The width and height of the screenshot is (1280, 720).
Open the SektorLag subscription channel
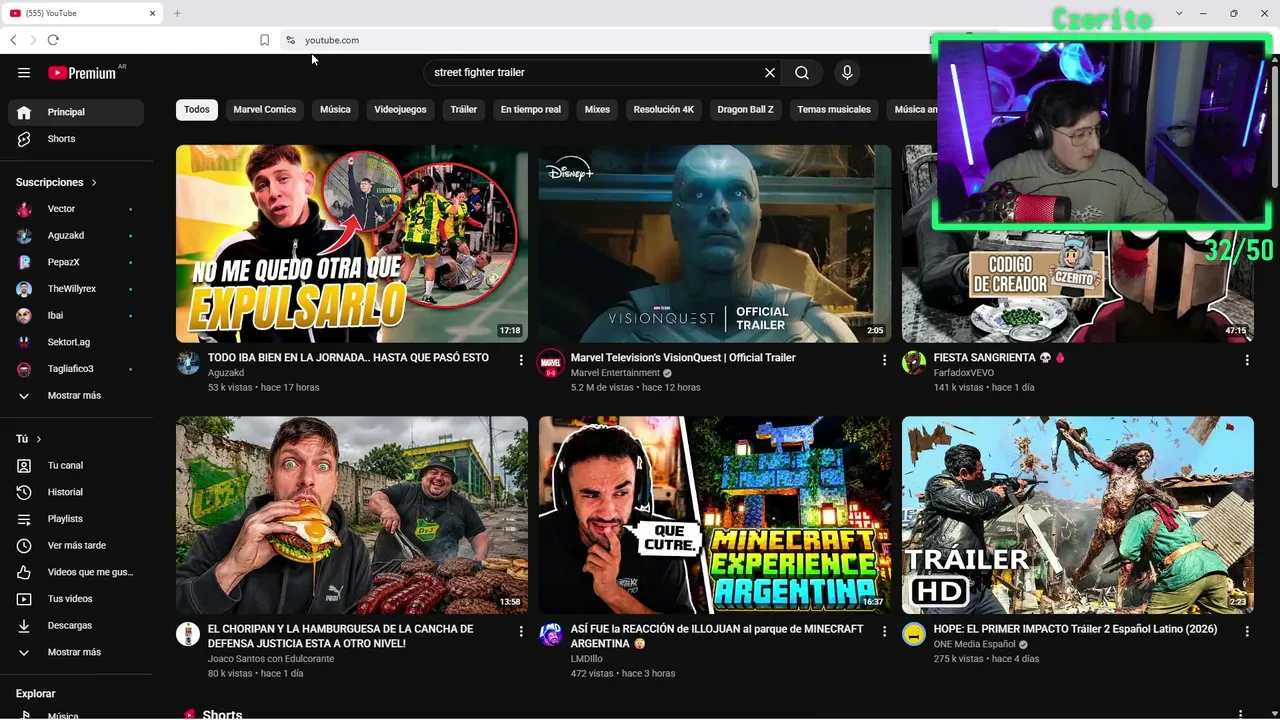pos(76,342)
